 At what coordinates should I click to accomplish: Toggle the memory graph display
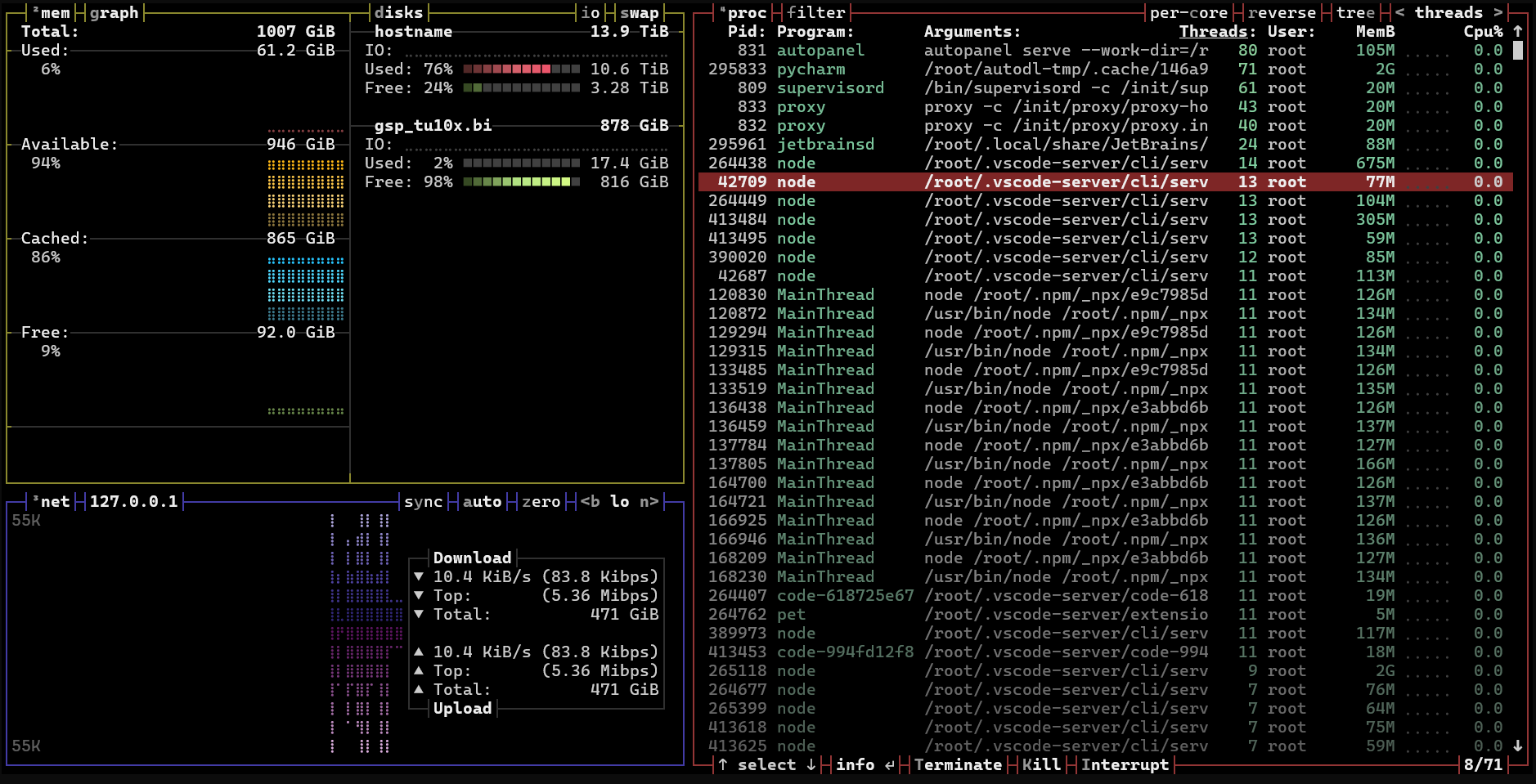[114, 12]
